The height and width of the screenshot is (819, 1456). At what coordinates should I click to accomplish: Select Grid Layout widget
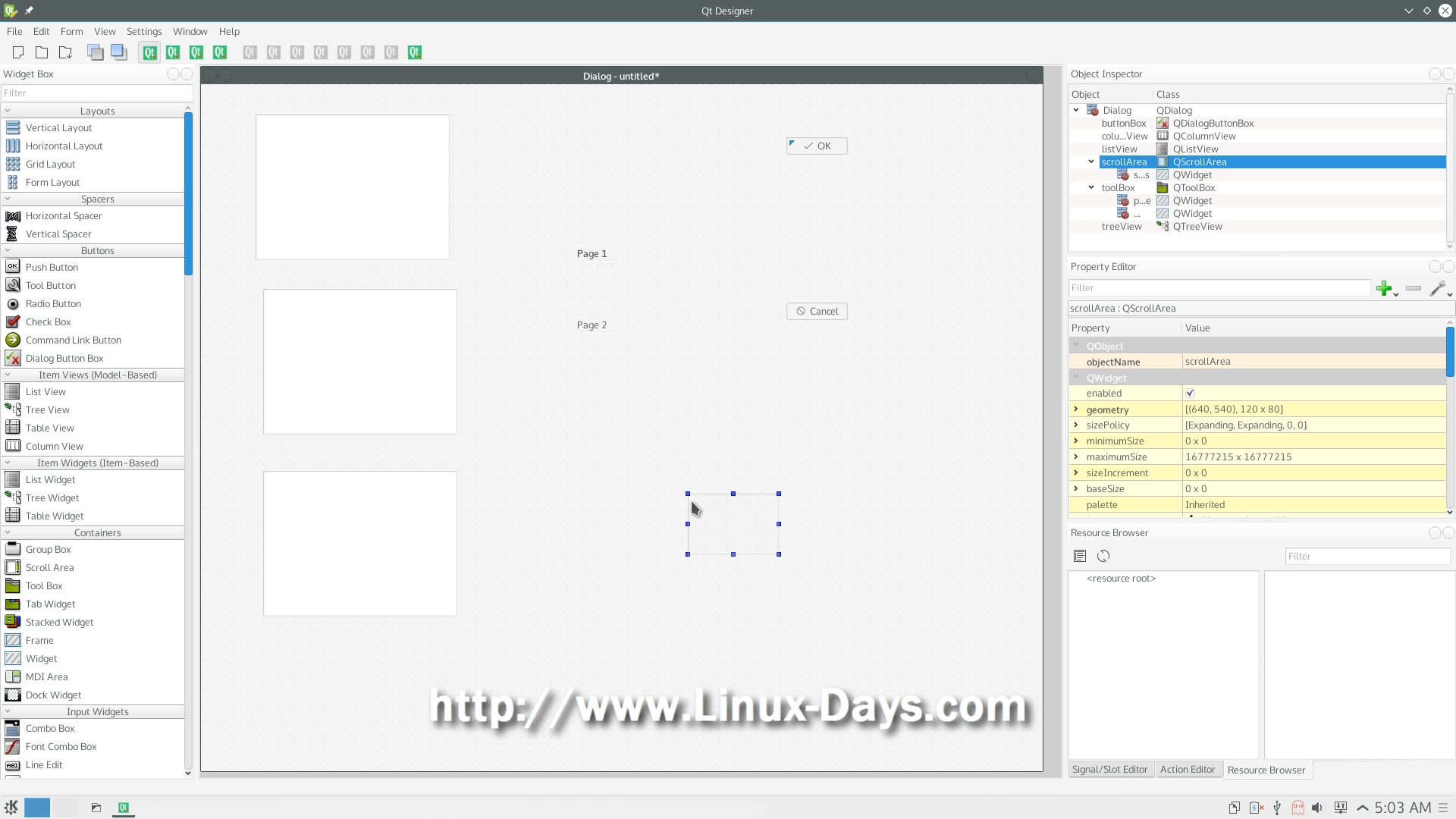pos(50,164)
